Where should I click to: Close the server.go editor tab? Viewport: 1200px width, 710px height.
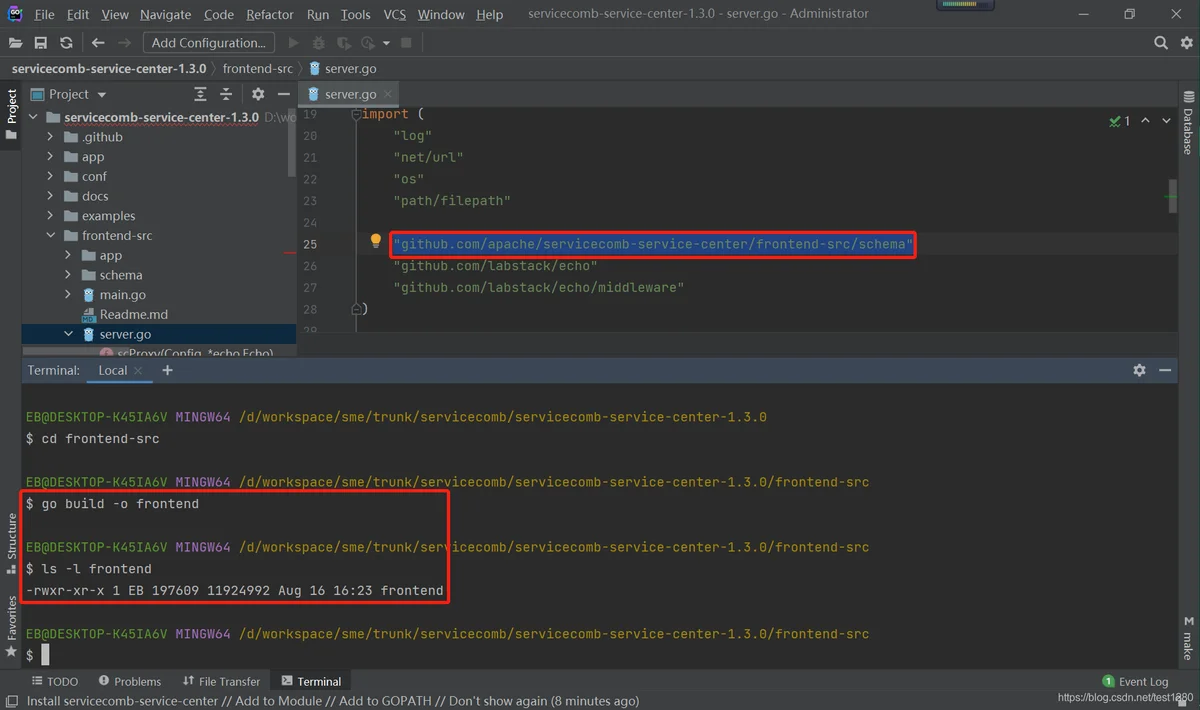pyautogui.click(x=389, y=94)
